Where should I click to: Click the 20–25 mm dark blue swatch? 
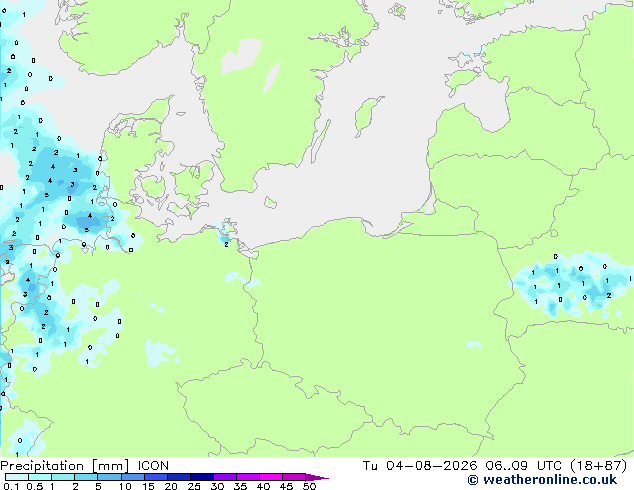(179, 477)
